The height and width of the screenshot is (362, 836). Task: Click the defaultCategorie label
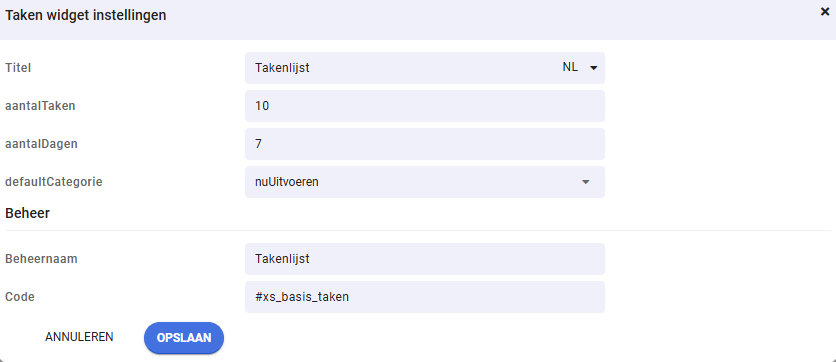[x=53, y=182]
